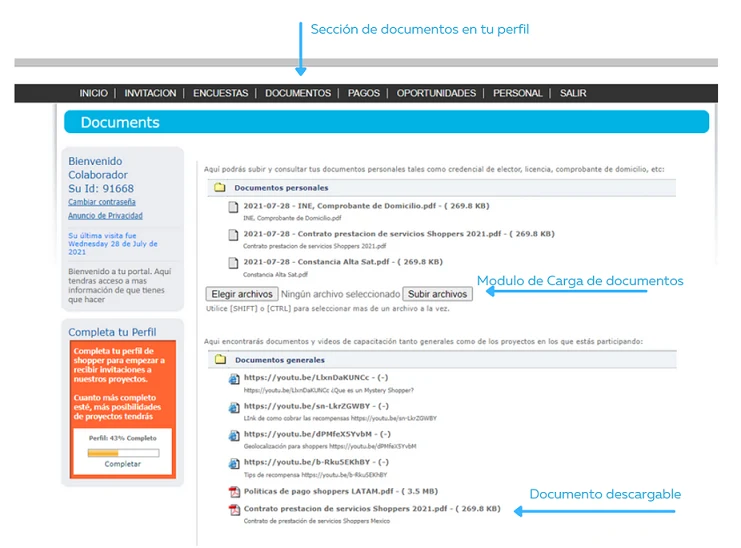This screenshot has width=741, height=548.
Task: Click PDF icon for general Contrato prestacion
Action: [234, 510]
